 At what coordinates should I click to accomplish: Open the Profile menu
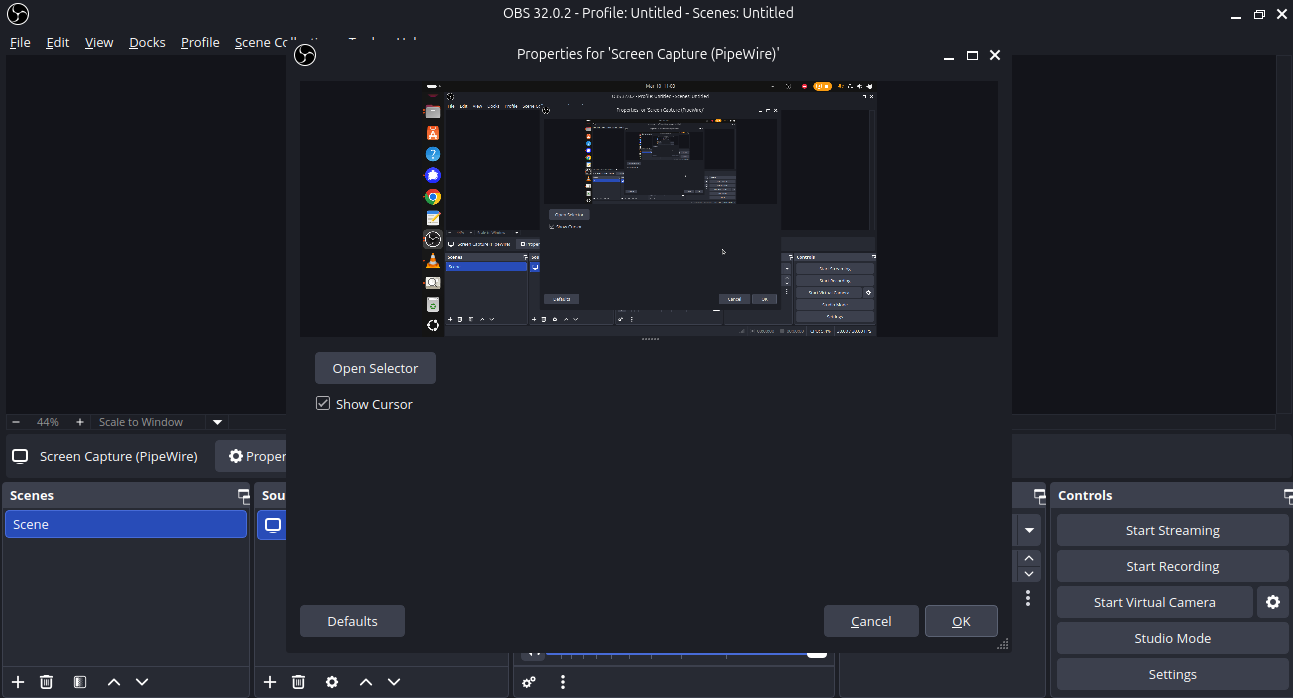click(200, 42)
